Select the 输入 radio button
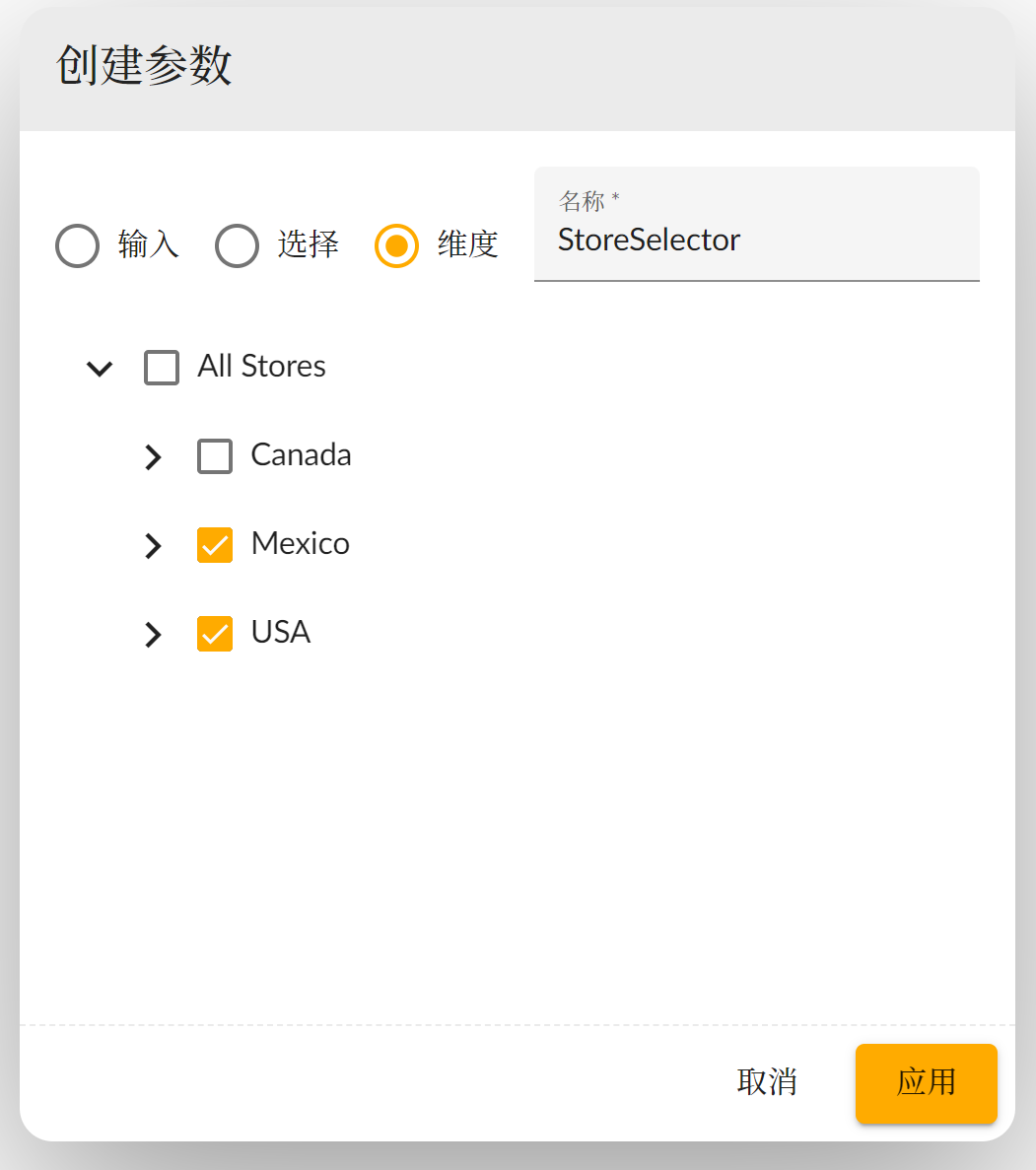The height and width of the screenshot is (1170, 1036). [78, 245]
